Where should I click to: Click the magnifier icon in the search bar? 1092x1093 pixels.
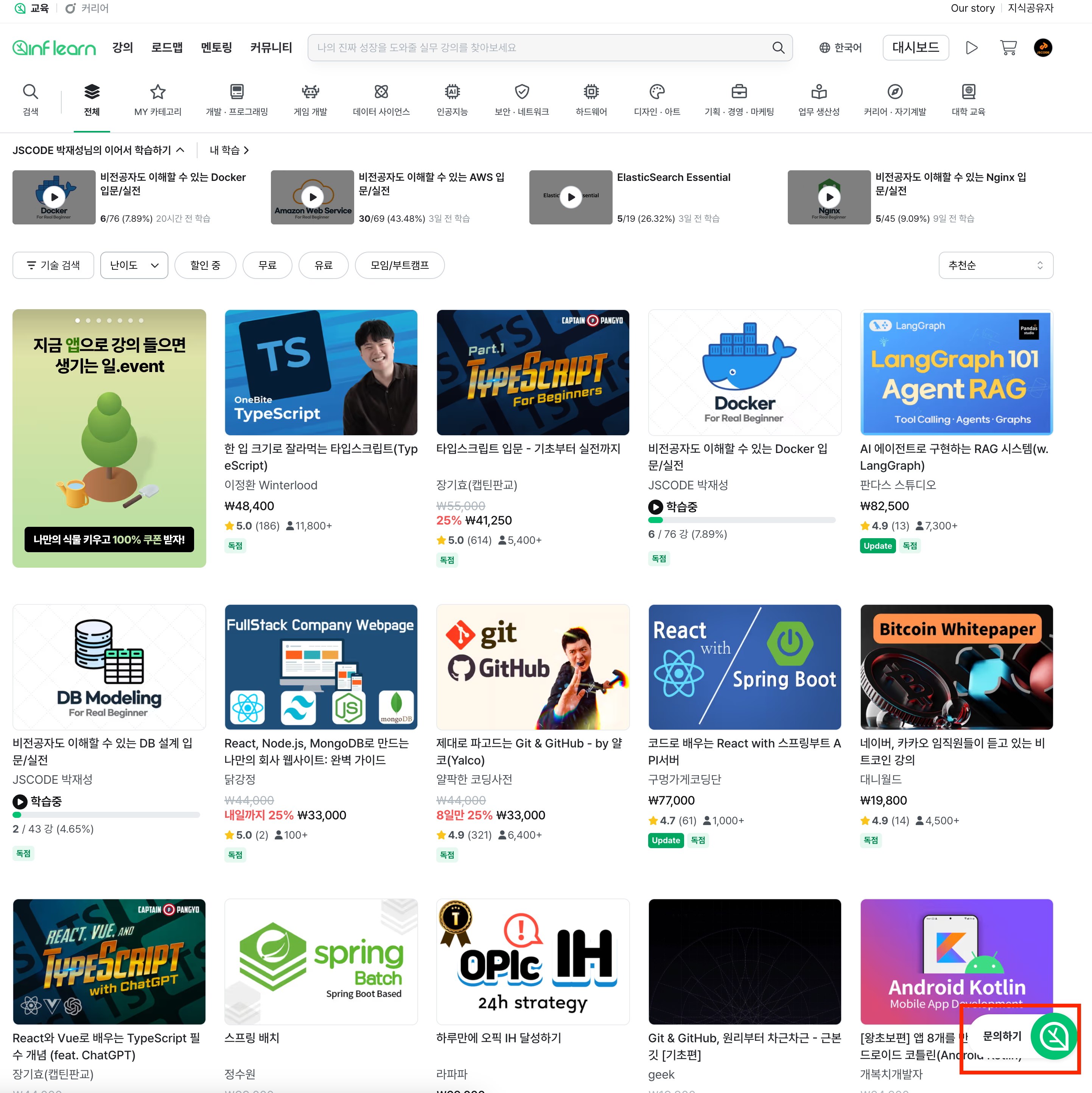point(778,48)
